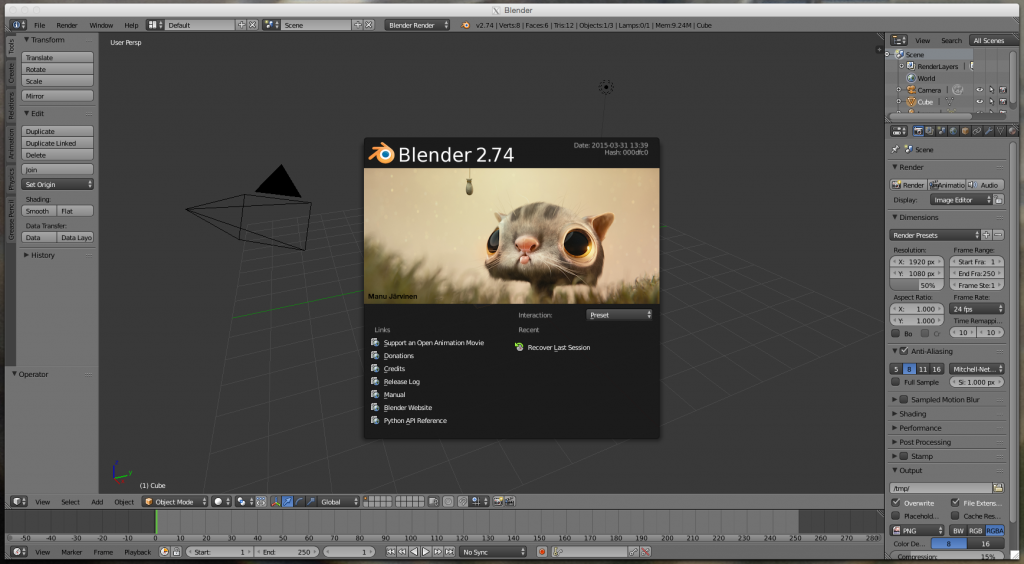Open the Set Origin dropdown

(x=57, y=184)
